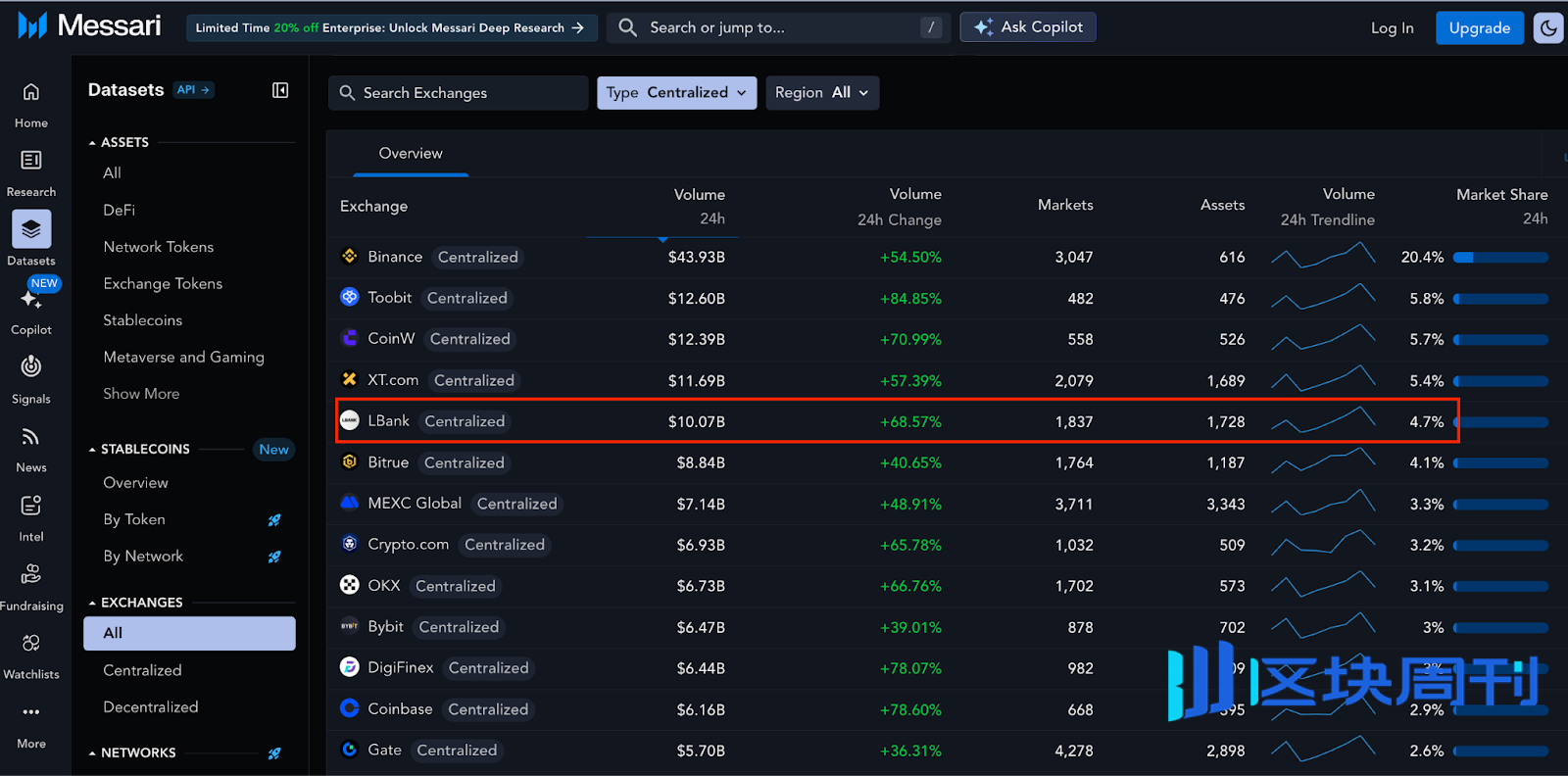Open the Region All dropdown
Viewport: 1568px width, 776px height.
821,93
